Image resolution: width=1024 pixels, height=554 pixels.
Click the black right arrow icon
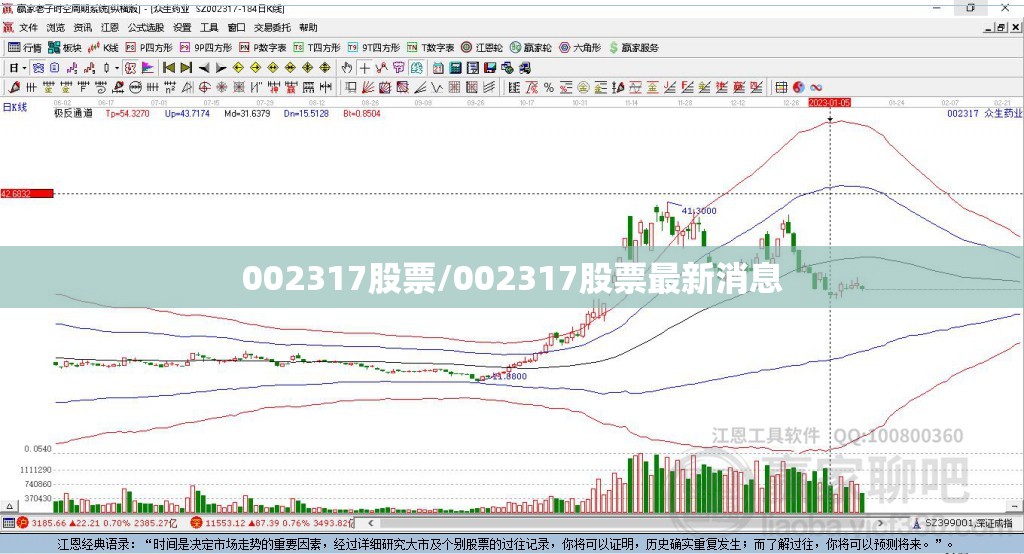221,68
